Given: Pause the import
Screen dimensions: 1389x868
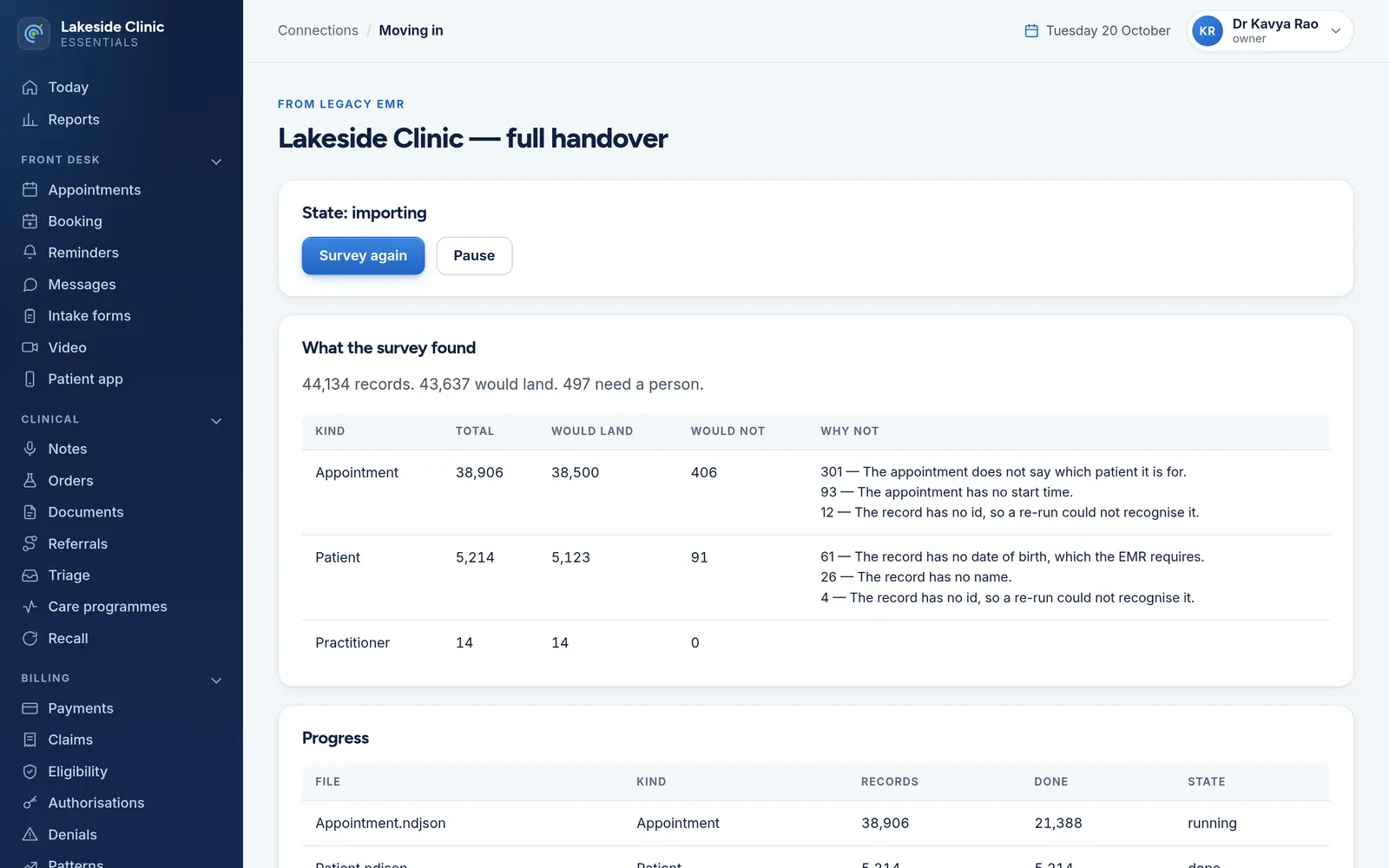Looking at the screenshot, I should 474,255.
